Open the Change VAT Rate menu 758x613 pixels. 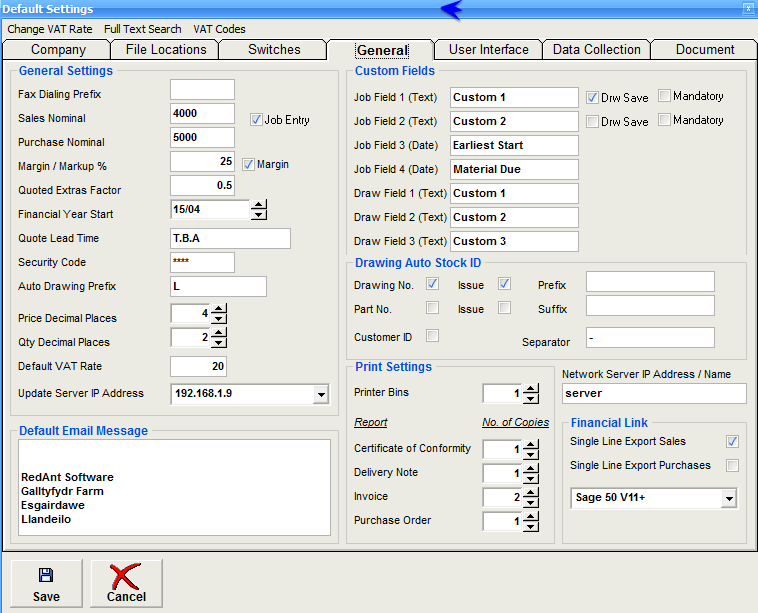pos(50,29)
